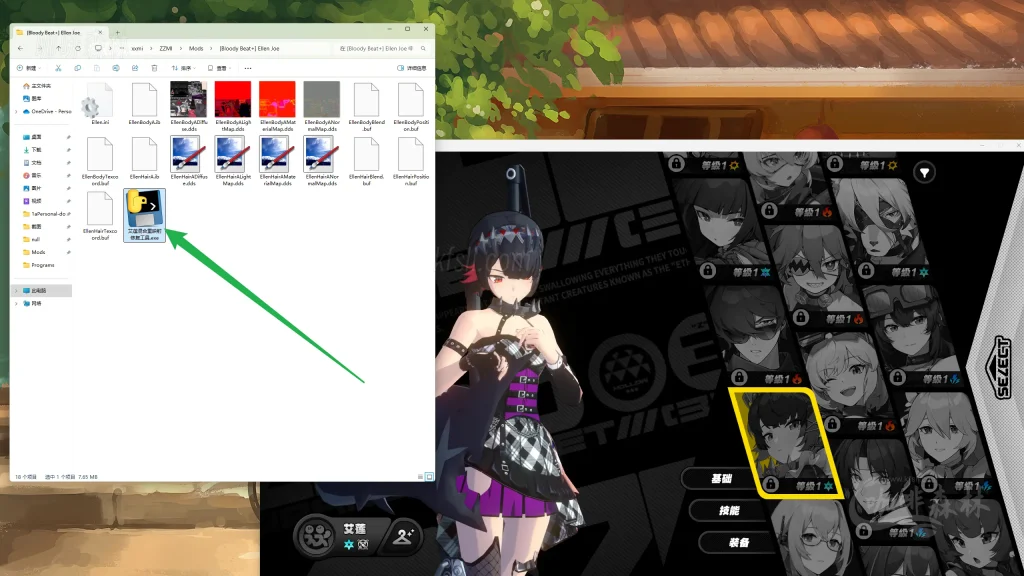Click the delete trash icon in toolbar
Image resolution: width=1024 pixels, height=576 pixels.
click(154, 68)
